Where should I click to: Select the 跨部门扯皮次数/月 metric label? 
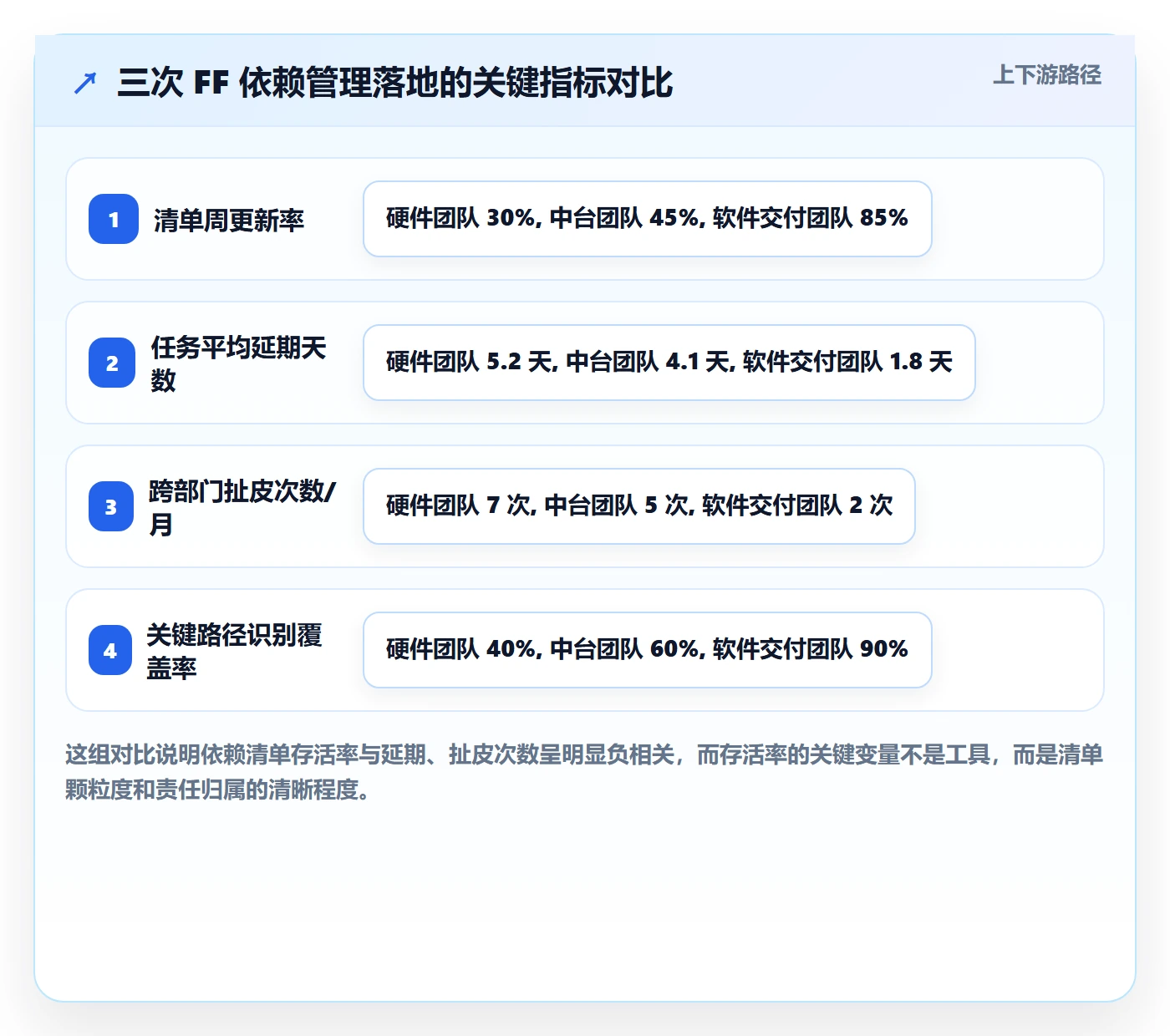(242, 507)
